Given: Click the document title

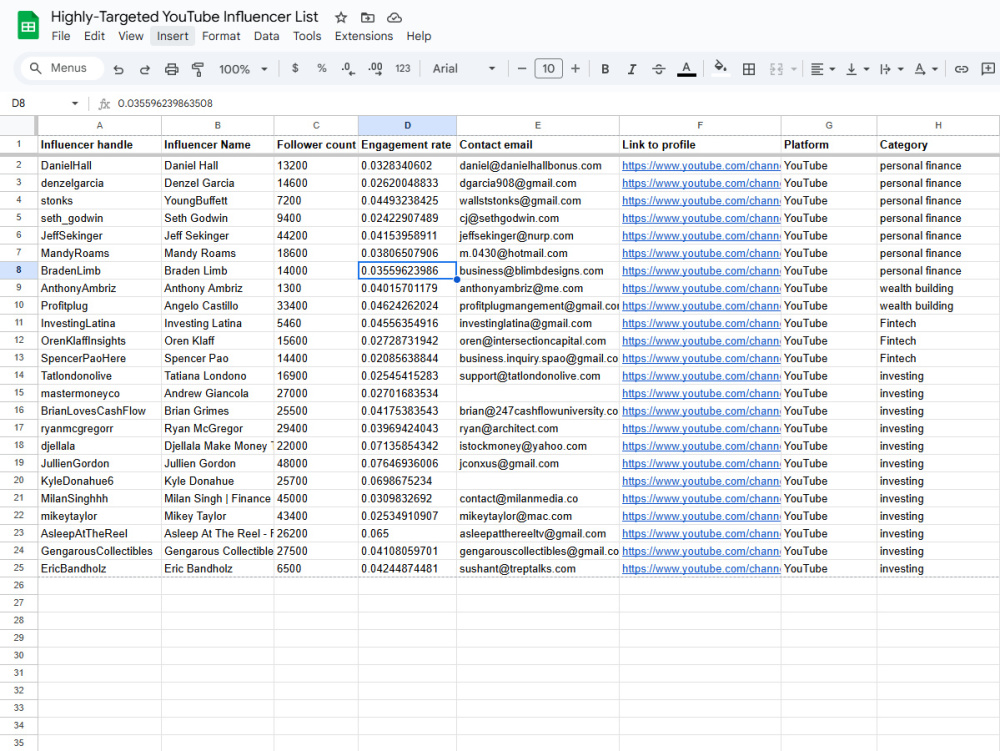Looking at the screenshot, I should (184, 17).
